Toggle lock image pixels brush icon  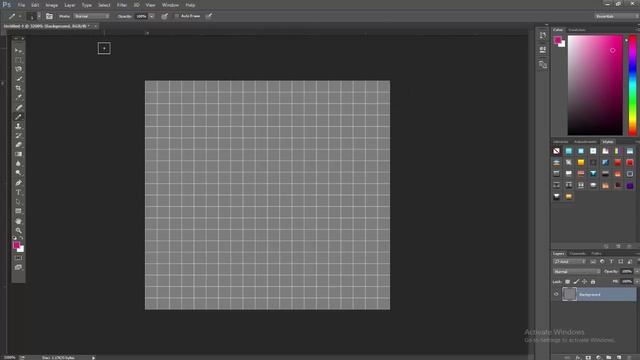point(576,282)
